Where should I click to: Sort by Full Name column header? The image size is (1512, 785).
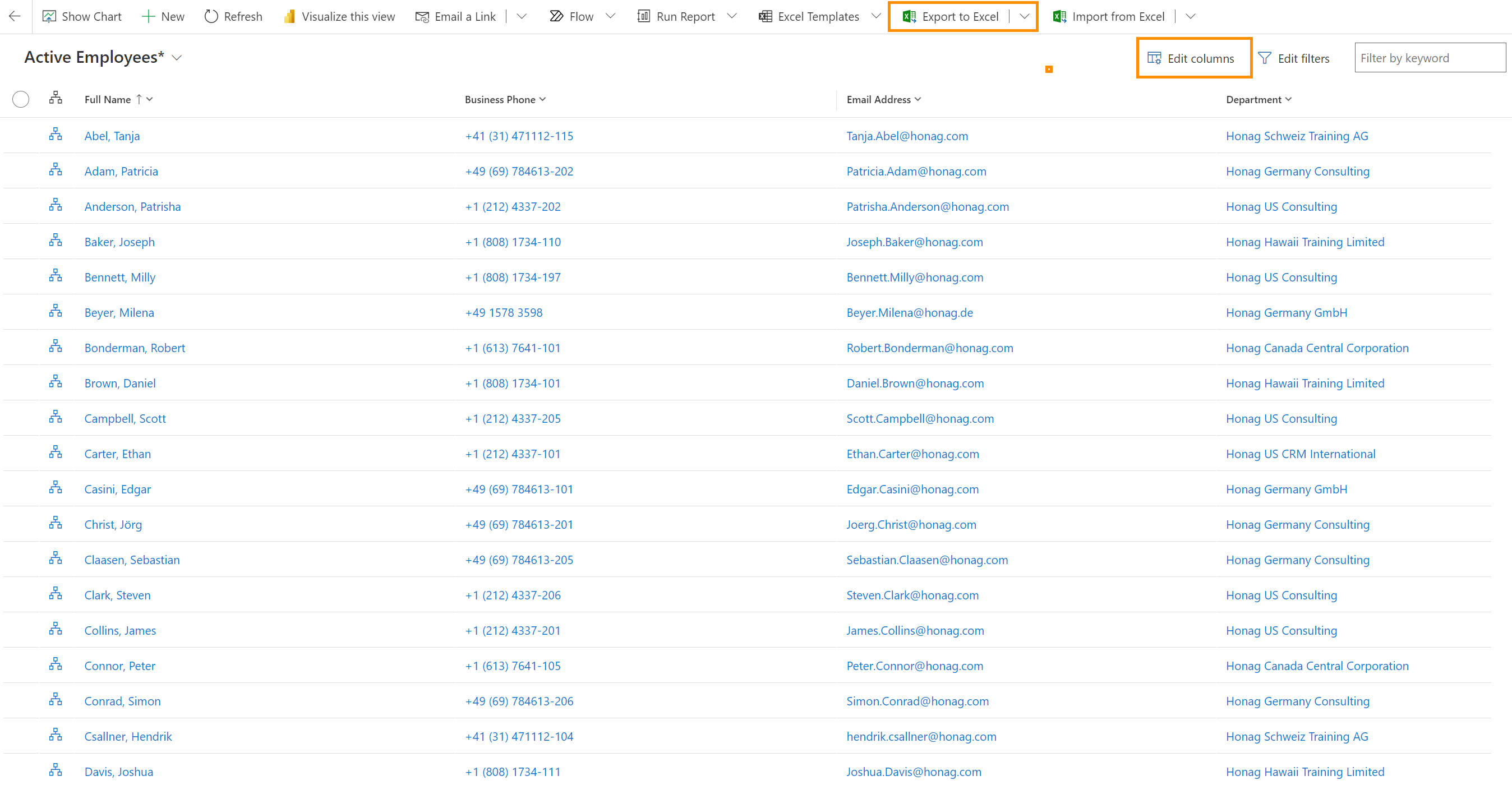pos(108,99)
